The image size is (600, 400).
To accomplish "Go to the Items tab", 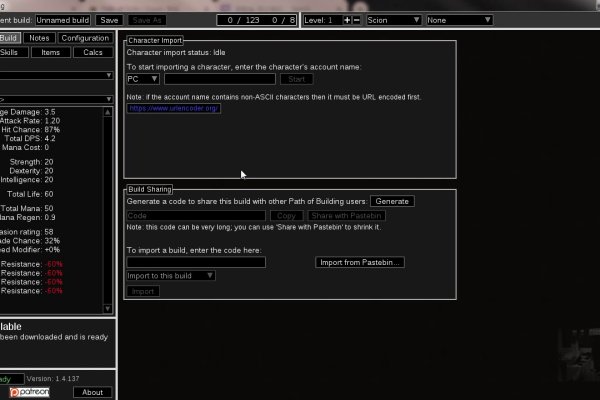I will click(x=50, y=52).
